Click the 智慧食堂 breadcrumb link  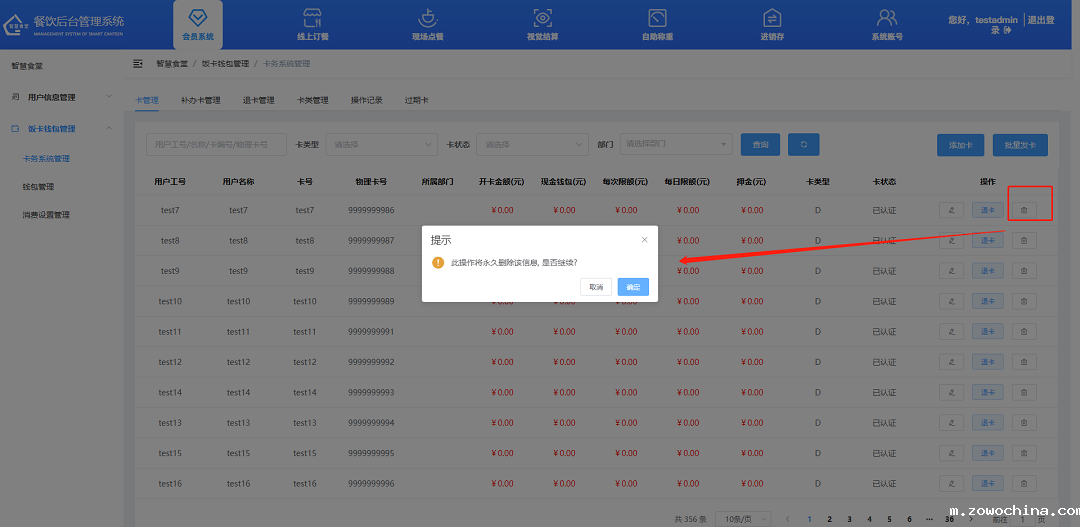[172, 63]
